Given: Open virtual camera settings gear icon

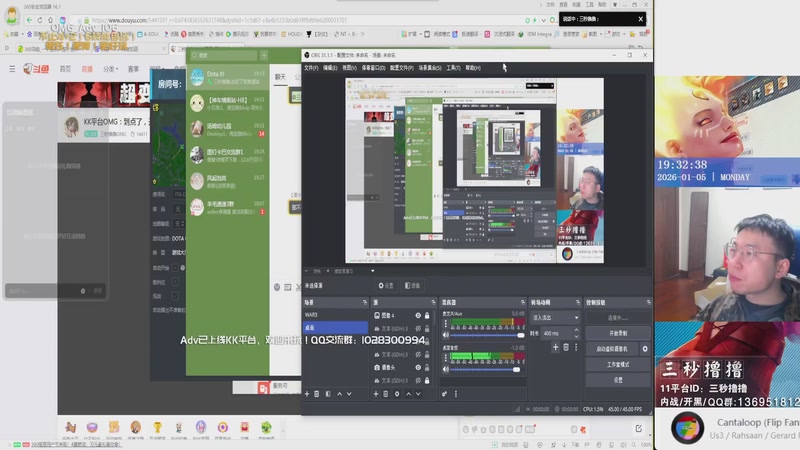Looking at the screenshot, I should click(x=645, y=349).
